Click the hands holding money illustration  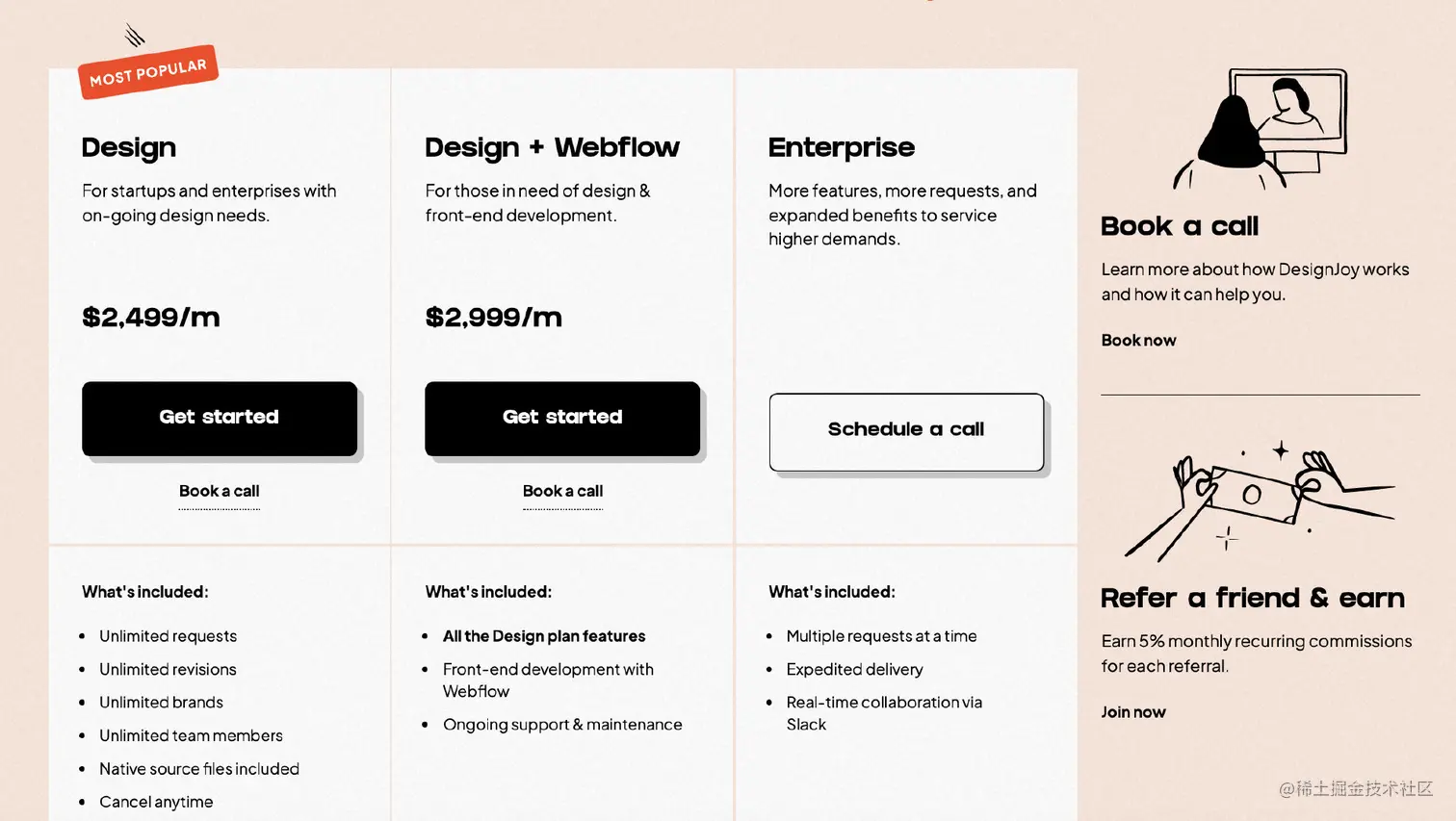click(x=1259, y=500)
